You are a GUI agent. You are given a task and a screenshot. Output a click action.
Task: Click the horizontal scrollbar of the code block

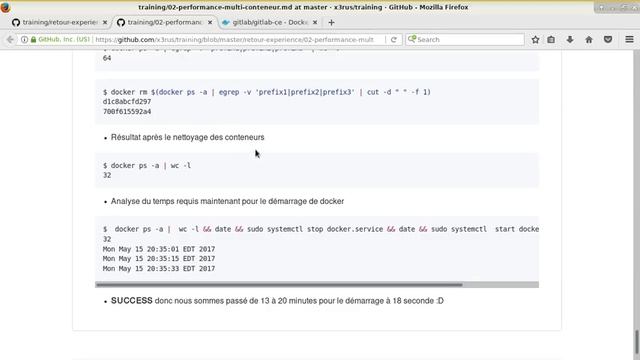279,284
